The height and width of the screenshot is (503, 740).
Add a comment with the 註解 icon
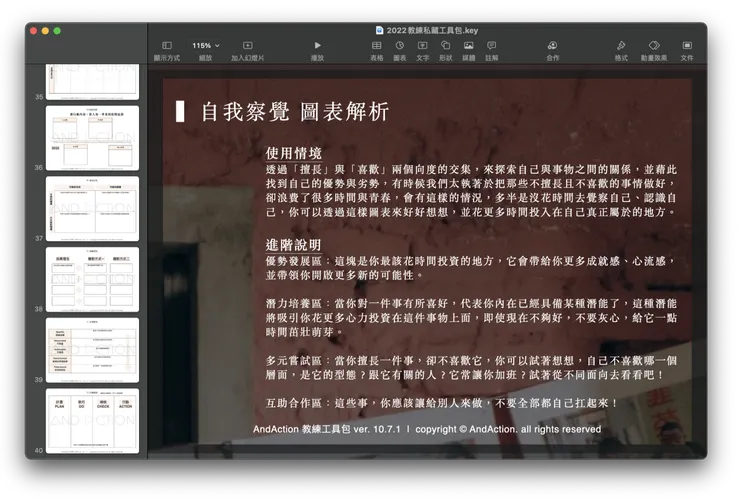click(492, 46)
